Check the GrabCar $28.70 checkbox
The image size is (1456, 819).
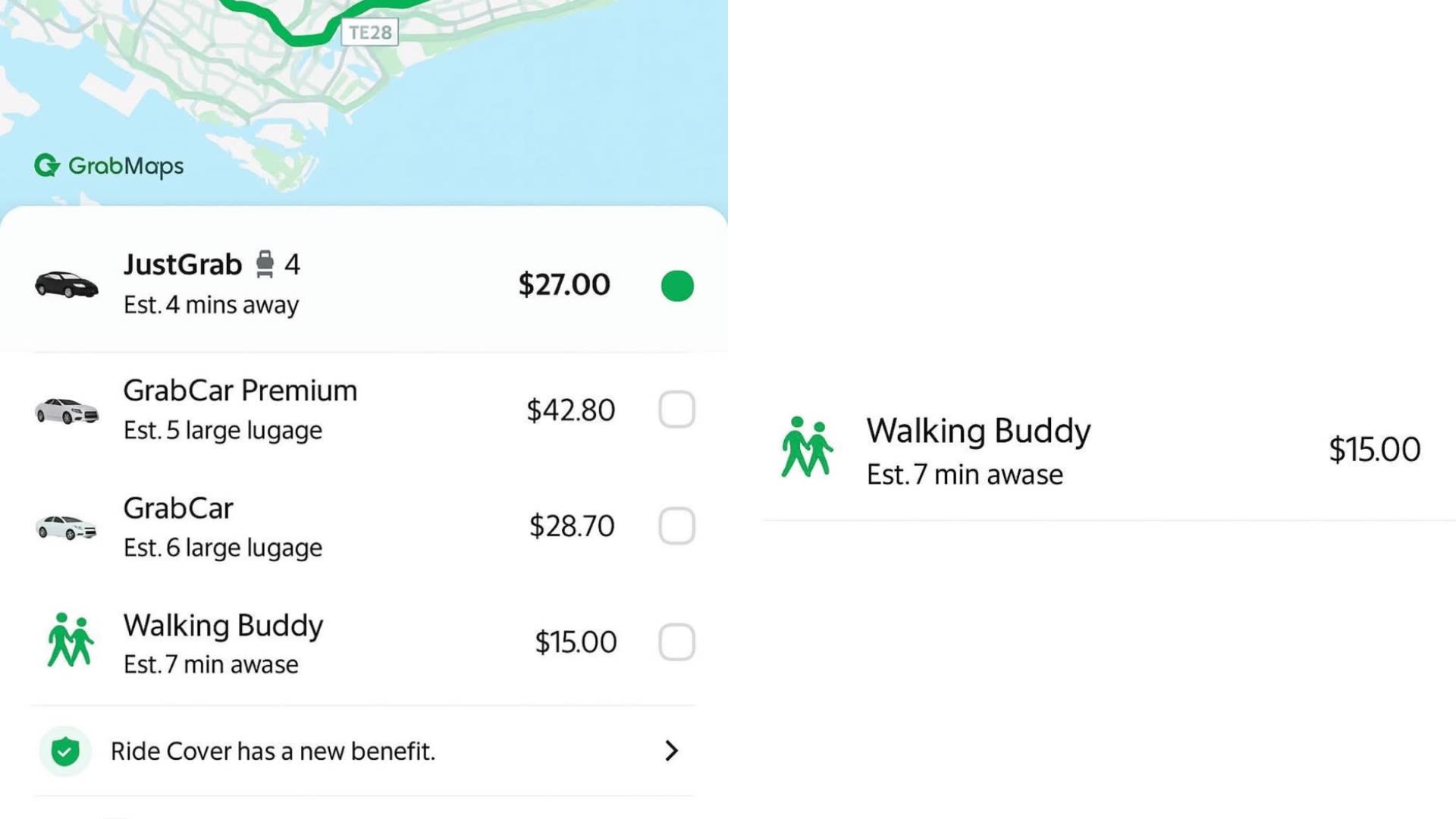click(676, 526)
